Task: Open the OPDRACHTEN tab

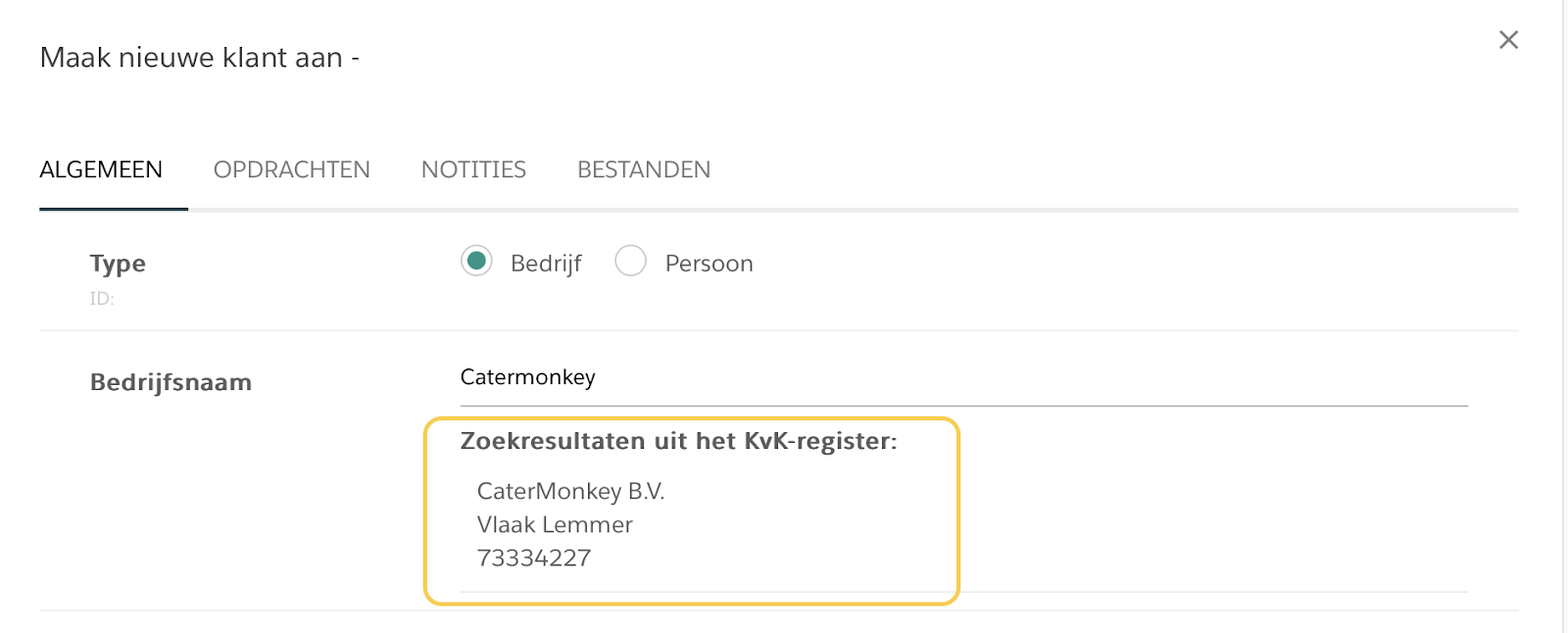Action: tap(291, 170)
